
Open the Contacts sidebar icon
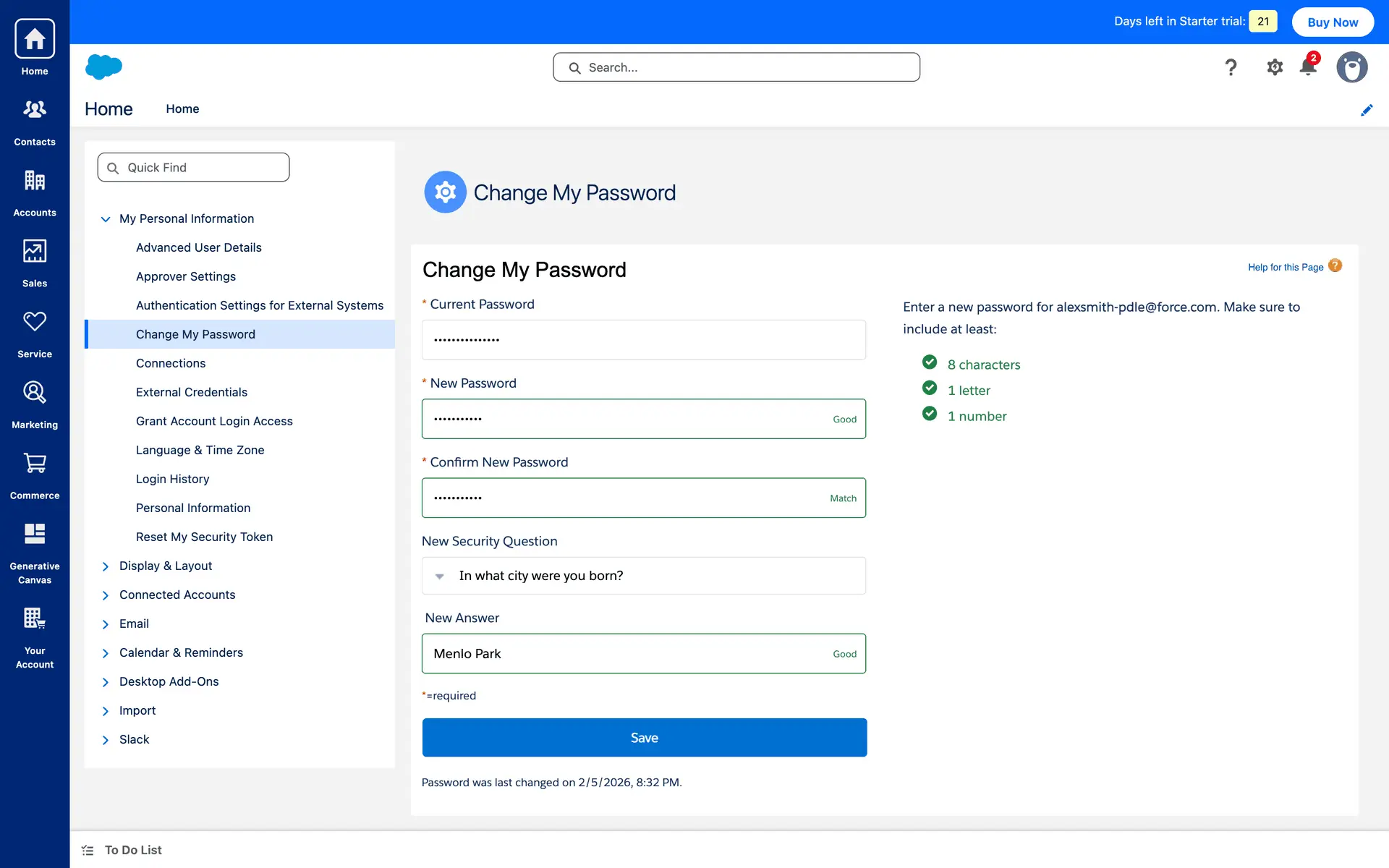click(x=35, y=121)
